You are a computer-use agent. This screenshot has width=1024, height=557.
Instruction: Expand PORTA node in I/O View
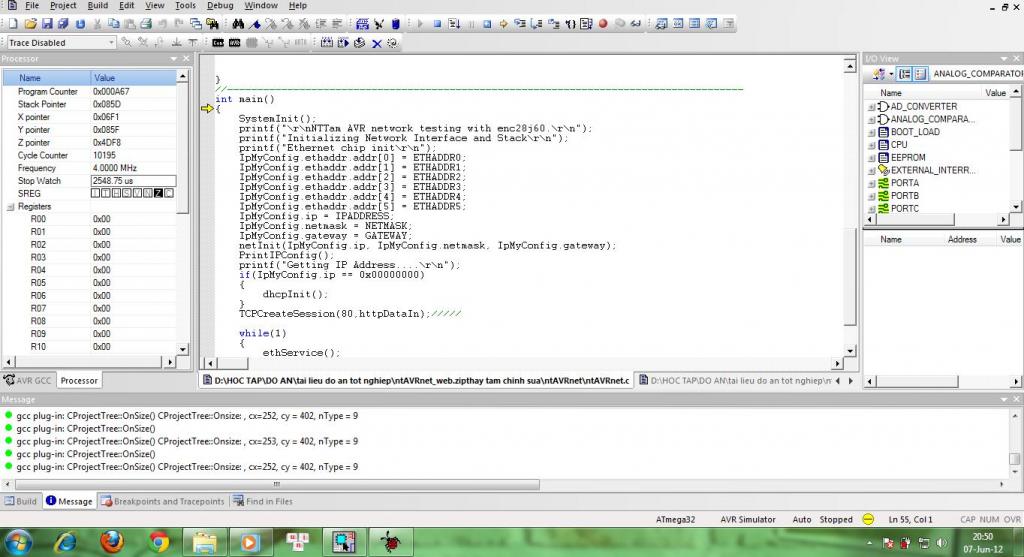(x=871, y=183)
